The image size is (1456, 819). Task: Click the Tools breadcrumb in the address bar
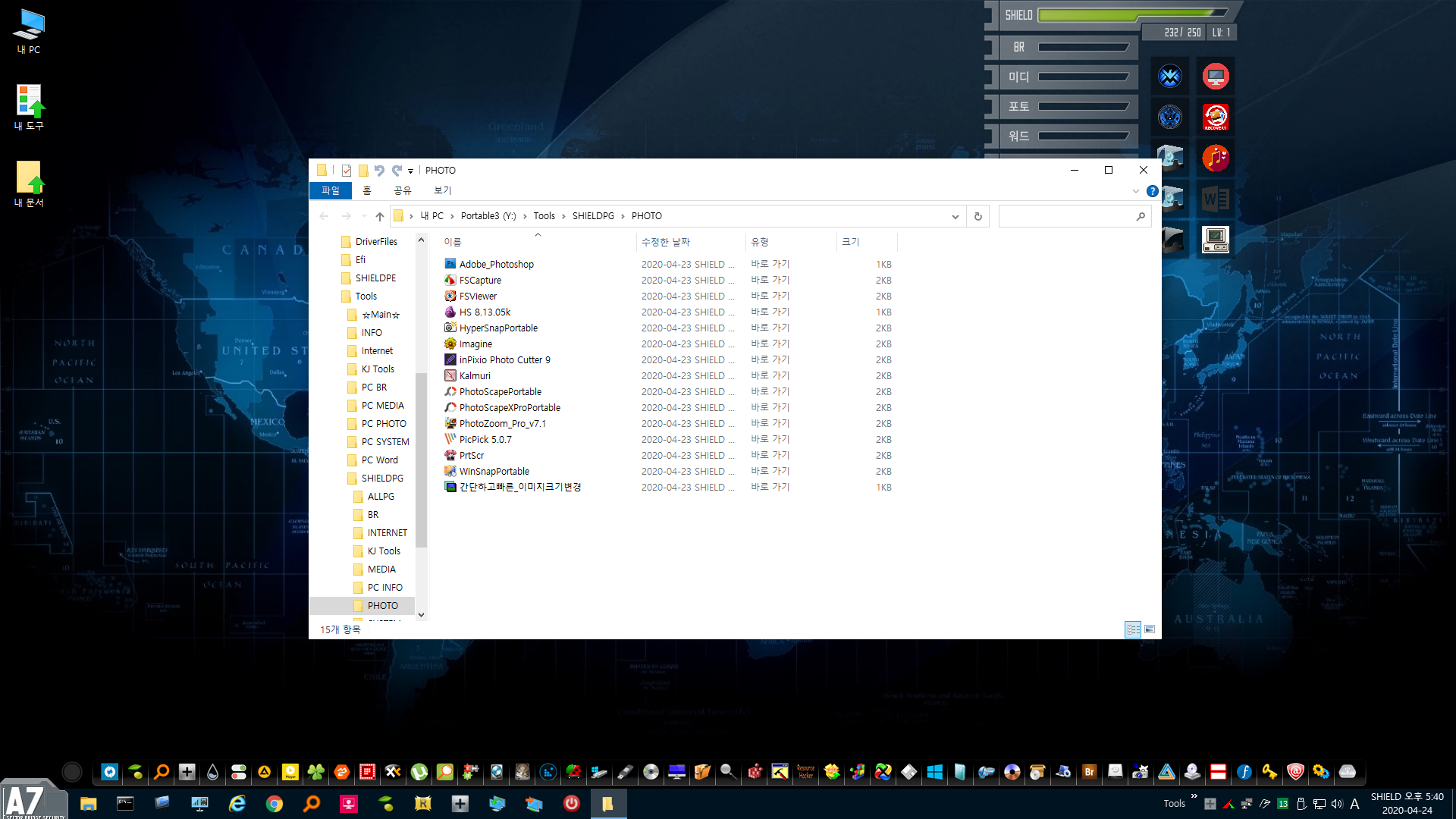tap(544, 216)
